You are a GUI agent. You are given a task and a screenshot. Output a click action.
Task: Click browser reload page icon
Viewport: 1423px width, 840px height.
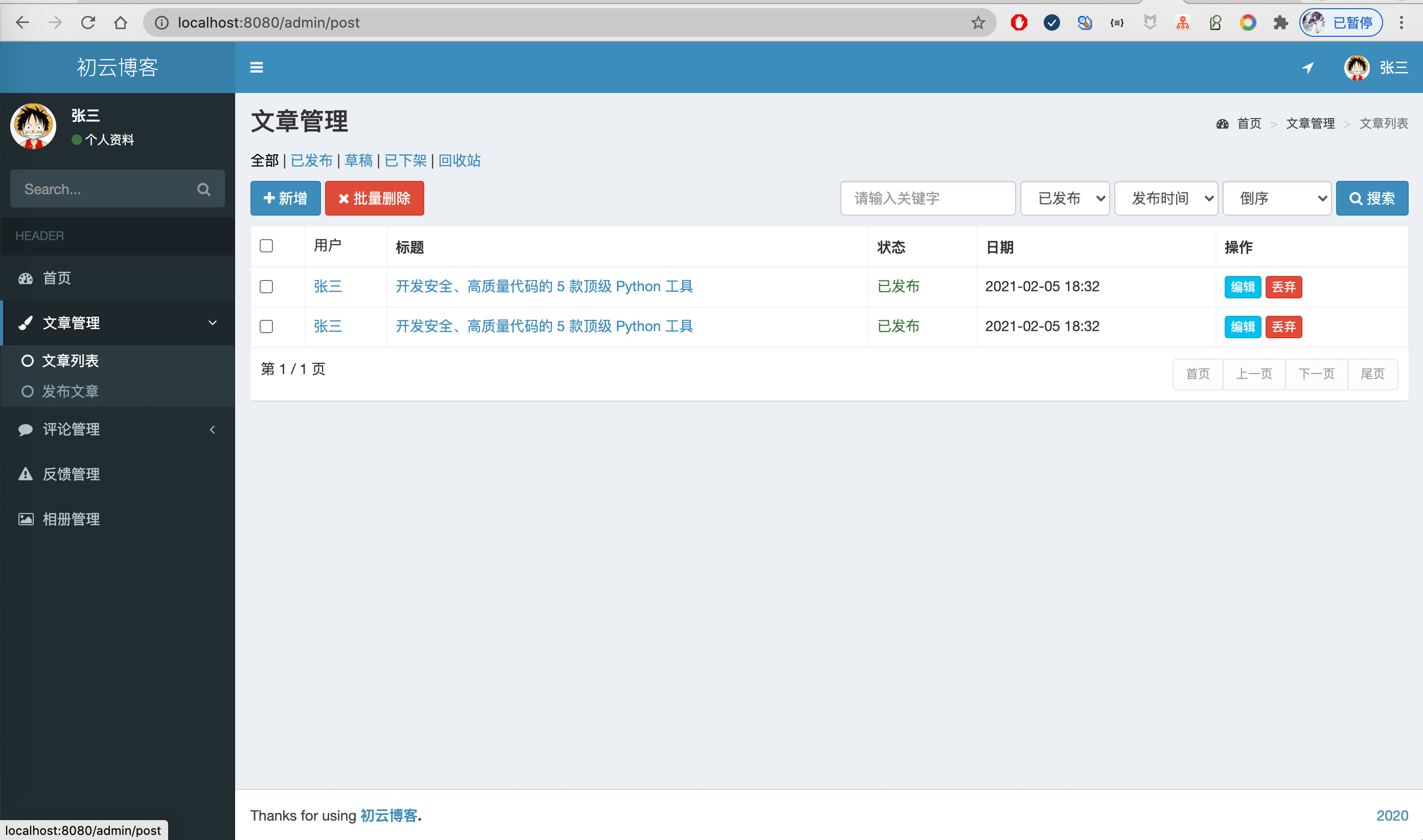[88, 22]
